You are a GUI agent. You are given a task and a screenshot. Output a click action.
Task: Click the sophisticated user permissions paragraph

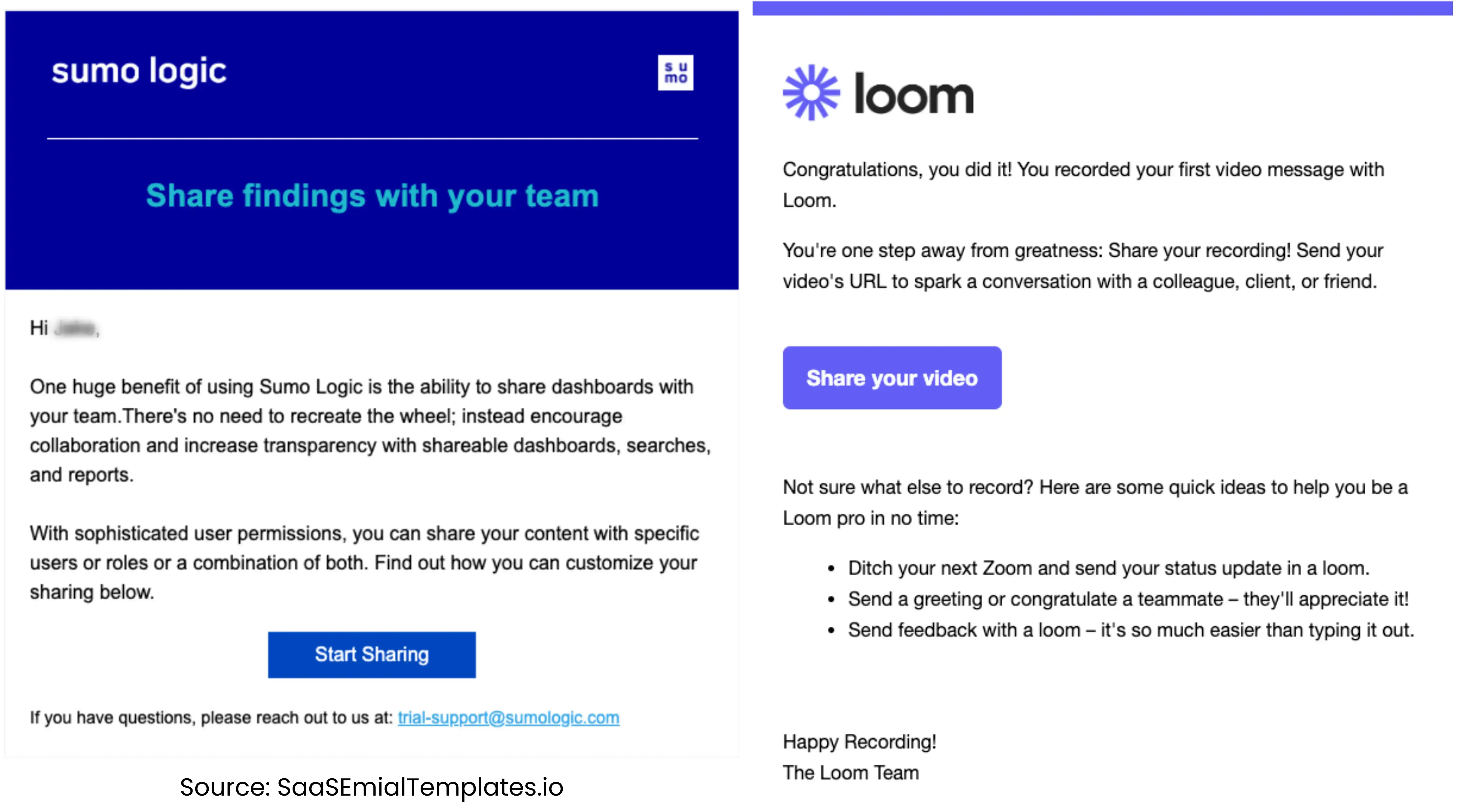tap(364, 563)
